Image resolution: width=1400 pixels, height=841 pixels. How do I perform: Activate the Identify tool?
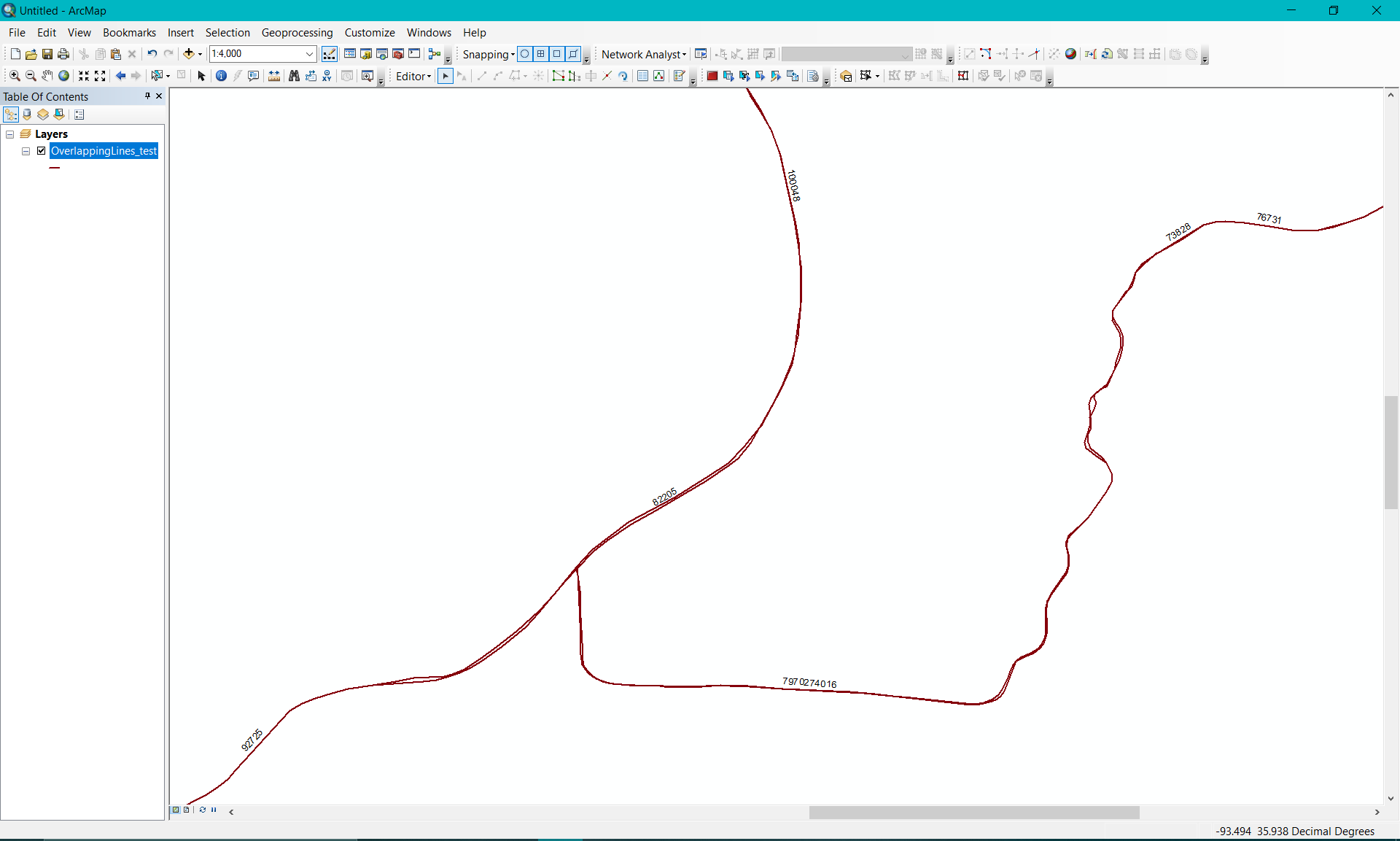pos(222,76)
